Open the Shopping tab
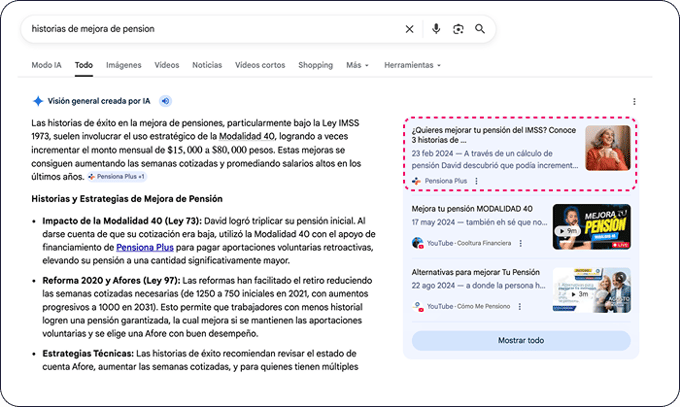This screenshot has width=680, height=407. 315,65
